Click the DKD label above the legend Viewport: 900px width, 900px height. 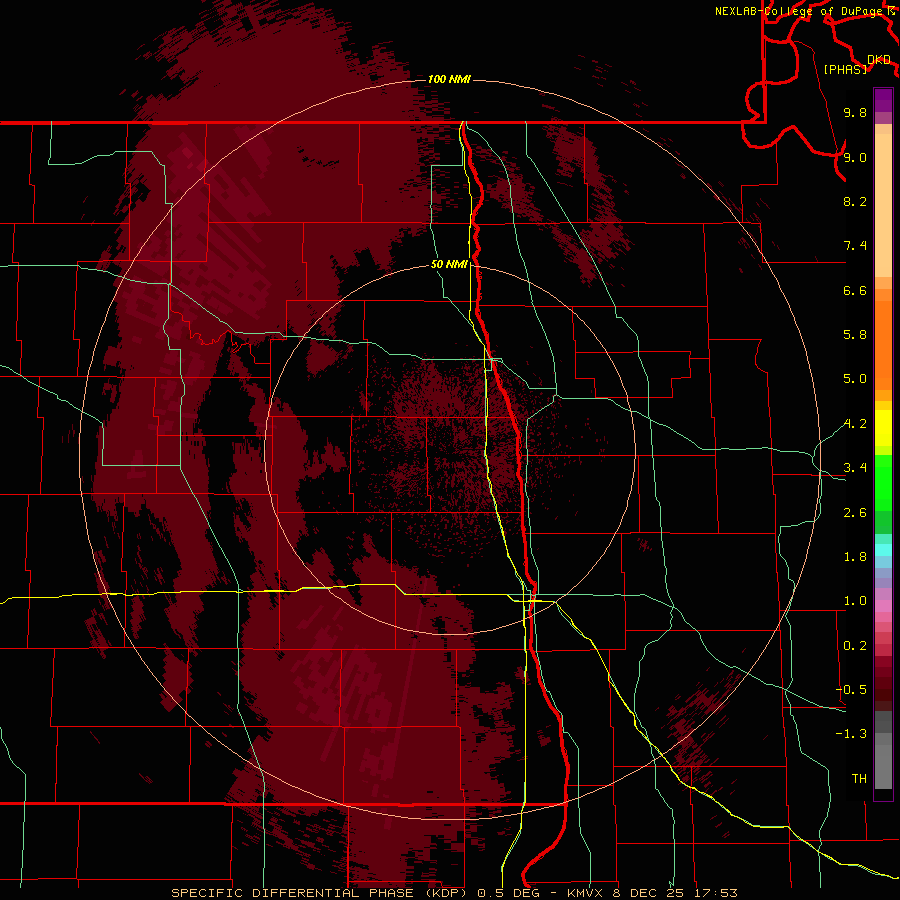tap(879, 59)
